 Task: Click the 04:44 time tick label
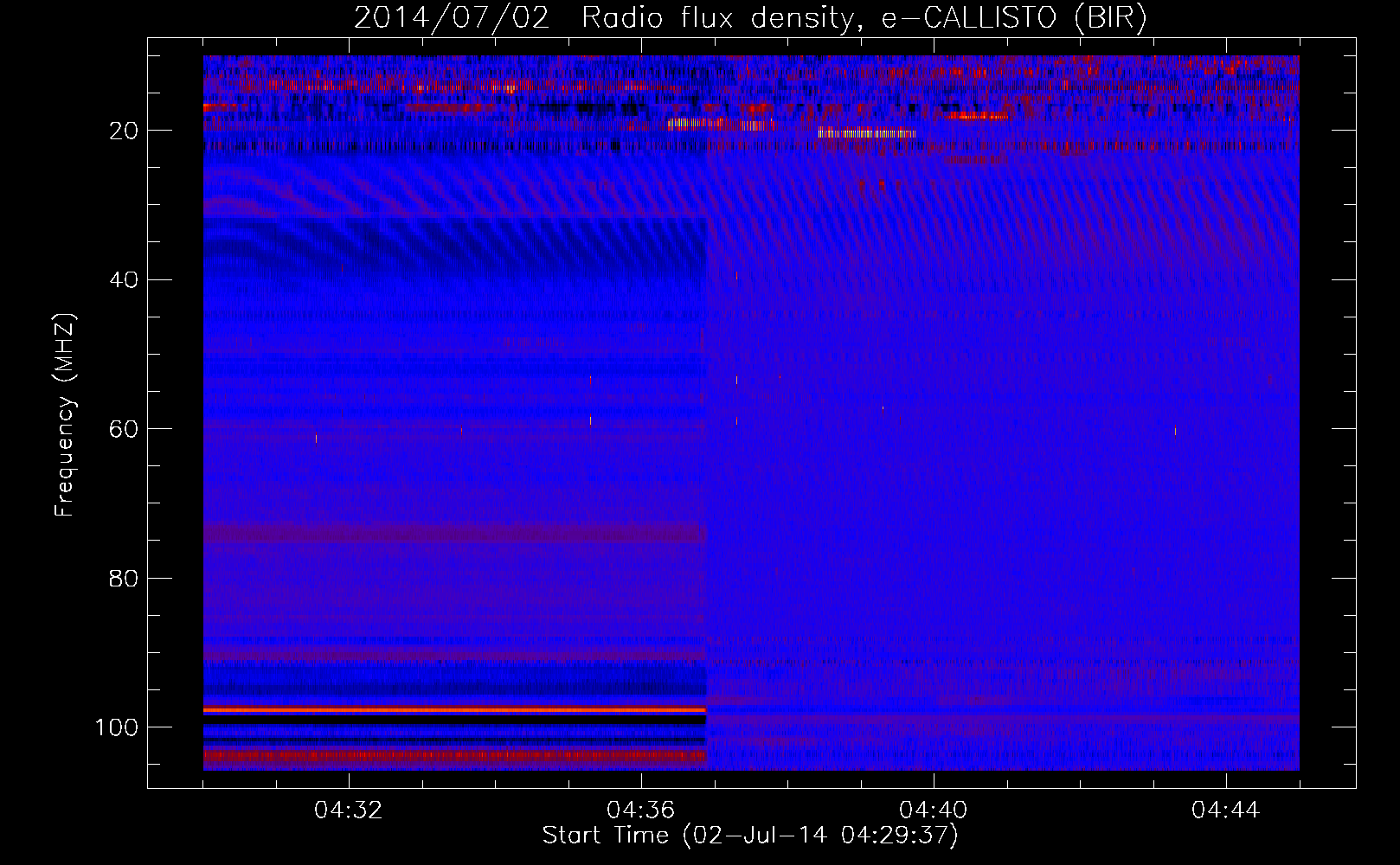point(1226,811)
